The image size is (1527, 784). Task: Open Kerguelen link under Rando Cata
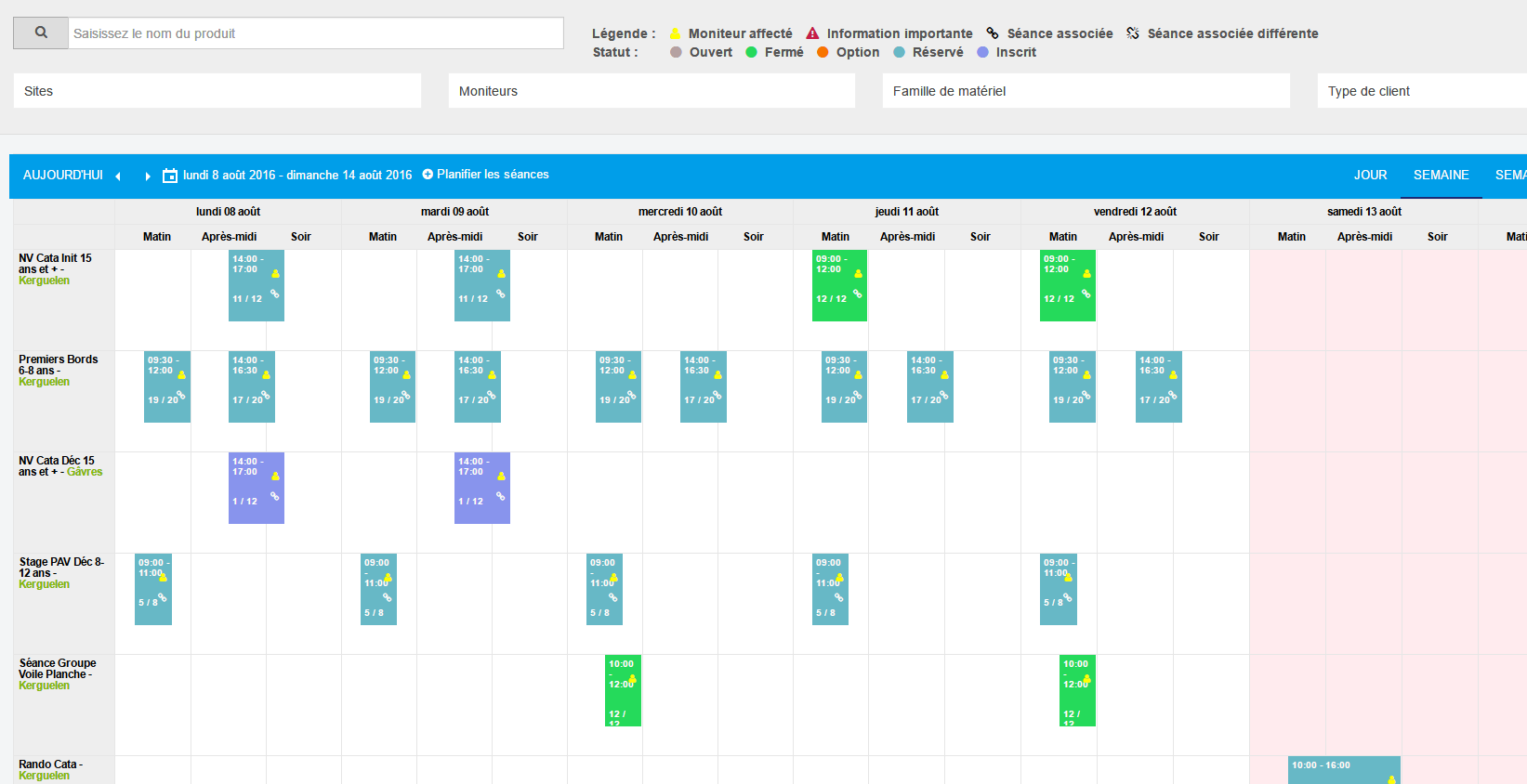[45, 776]
